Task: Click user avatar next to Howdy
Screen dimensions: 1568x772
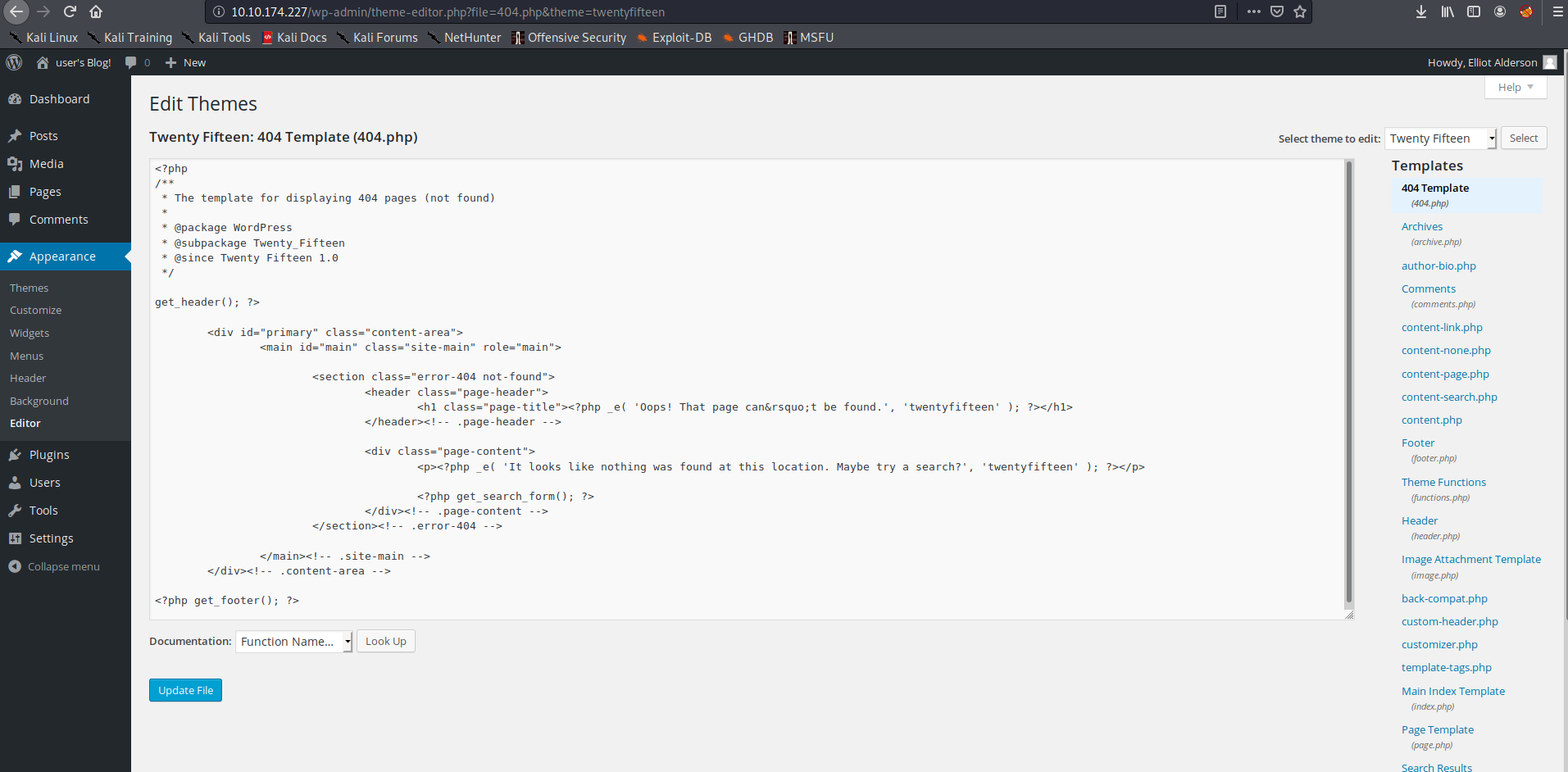Action: [1550, 62]
